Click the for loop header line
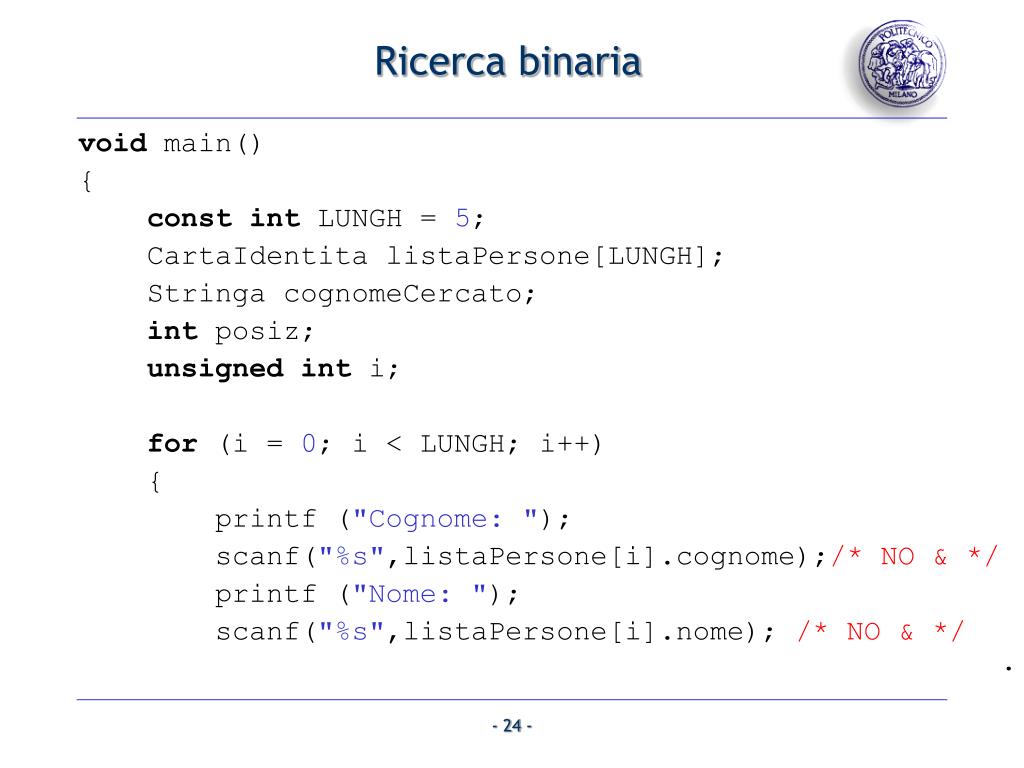Screen dimensions: 1024x768 (x=375, y=444)
